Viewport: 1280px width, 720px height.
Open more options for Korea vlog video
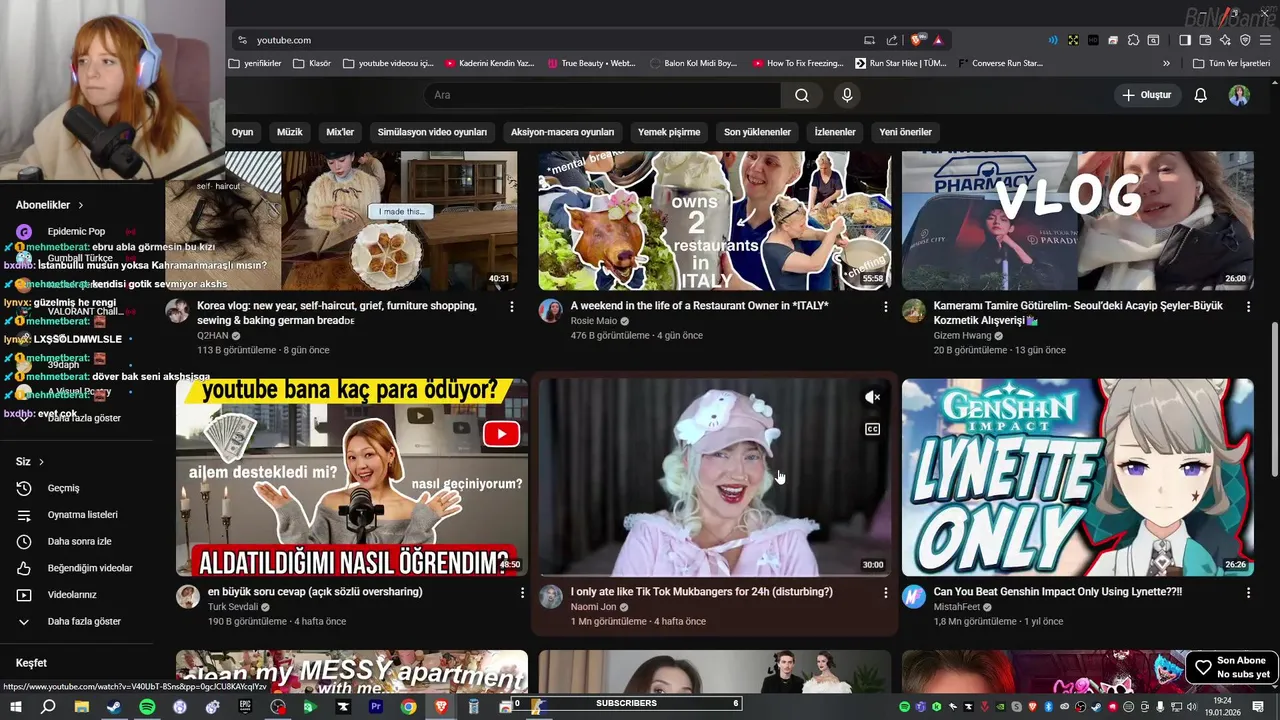(x=512, y=307)
